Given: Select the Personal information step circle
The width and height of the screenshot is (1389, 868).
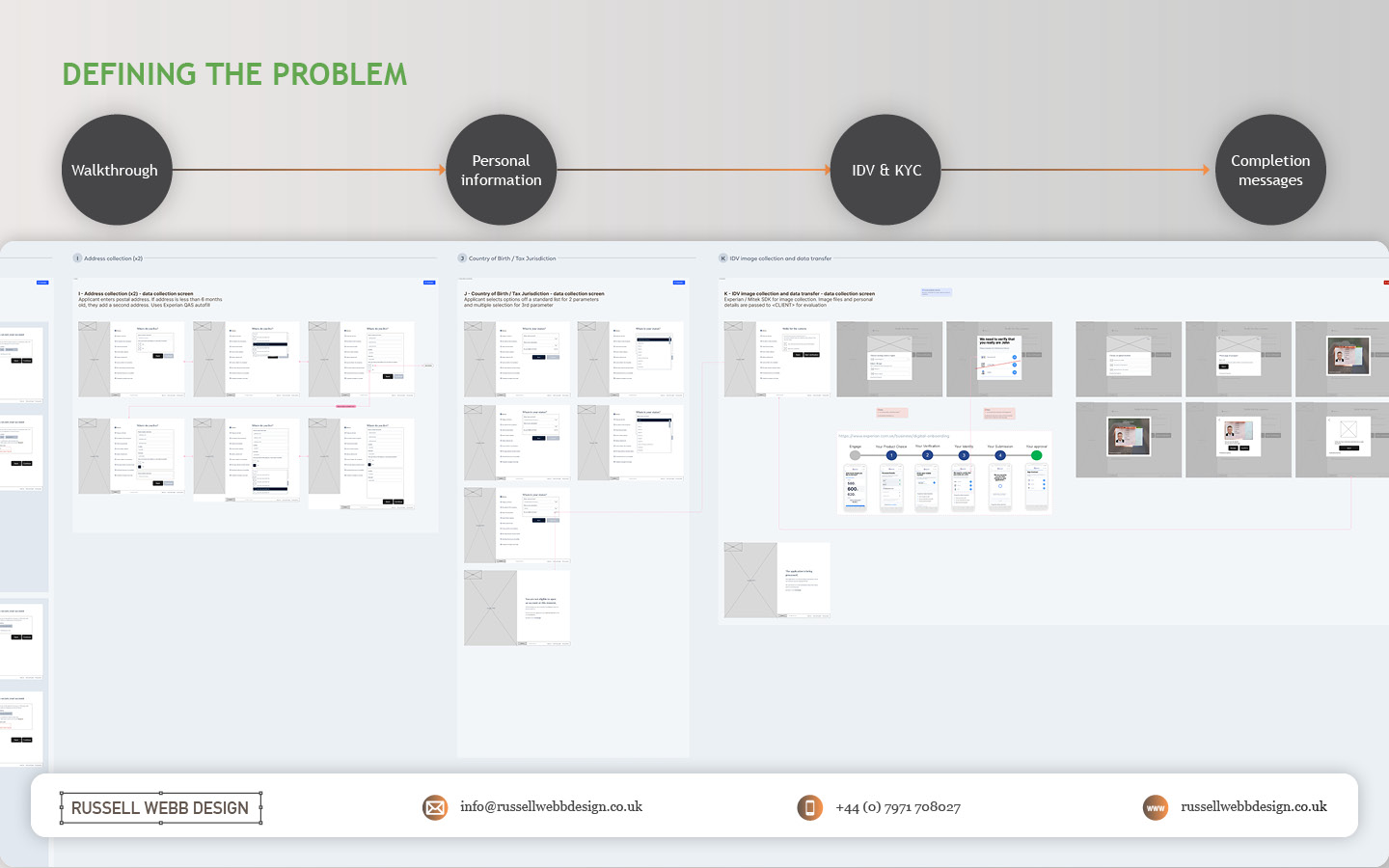Looking at the screenshot, I should pos(501,170).
